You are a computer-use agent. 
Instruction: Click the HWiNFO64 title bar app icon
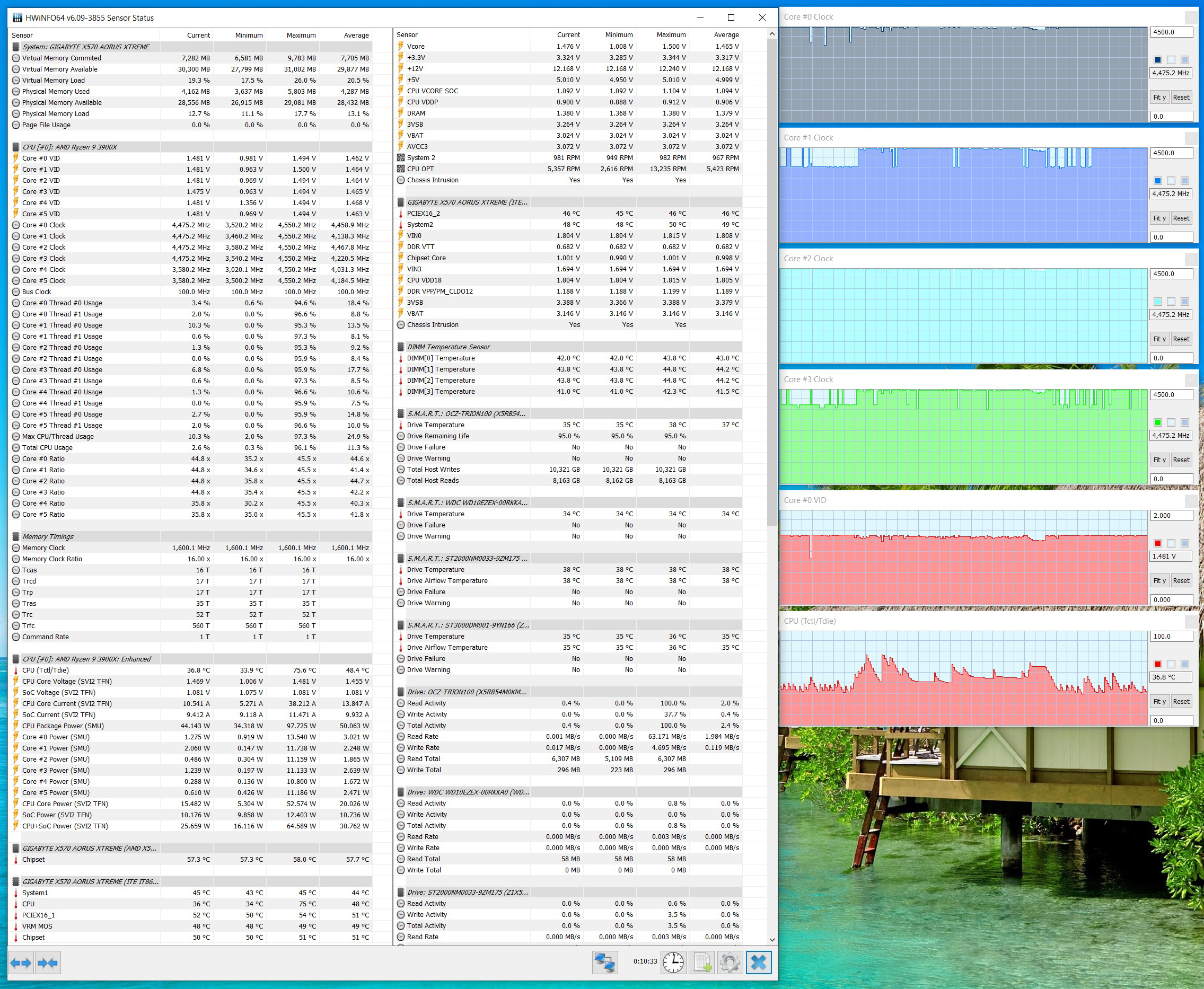point(17,17)
